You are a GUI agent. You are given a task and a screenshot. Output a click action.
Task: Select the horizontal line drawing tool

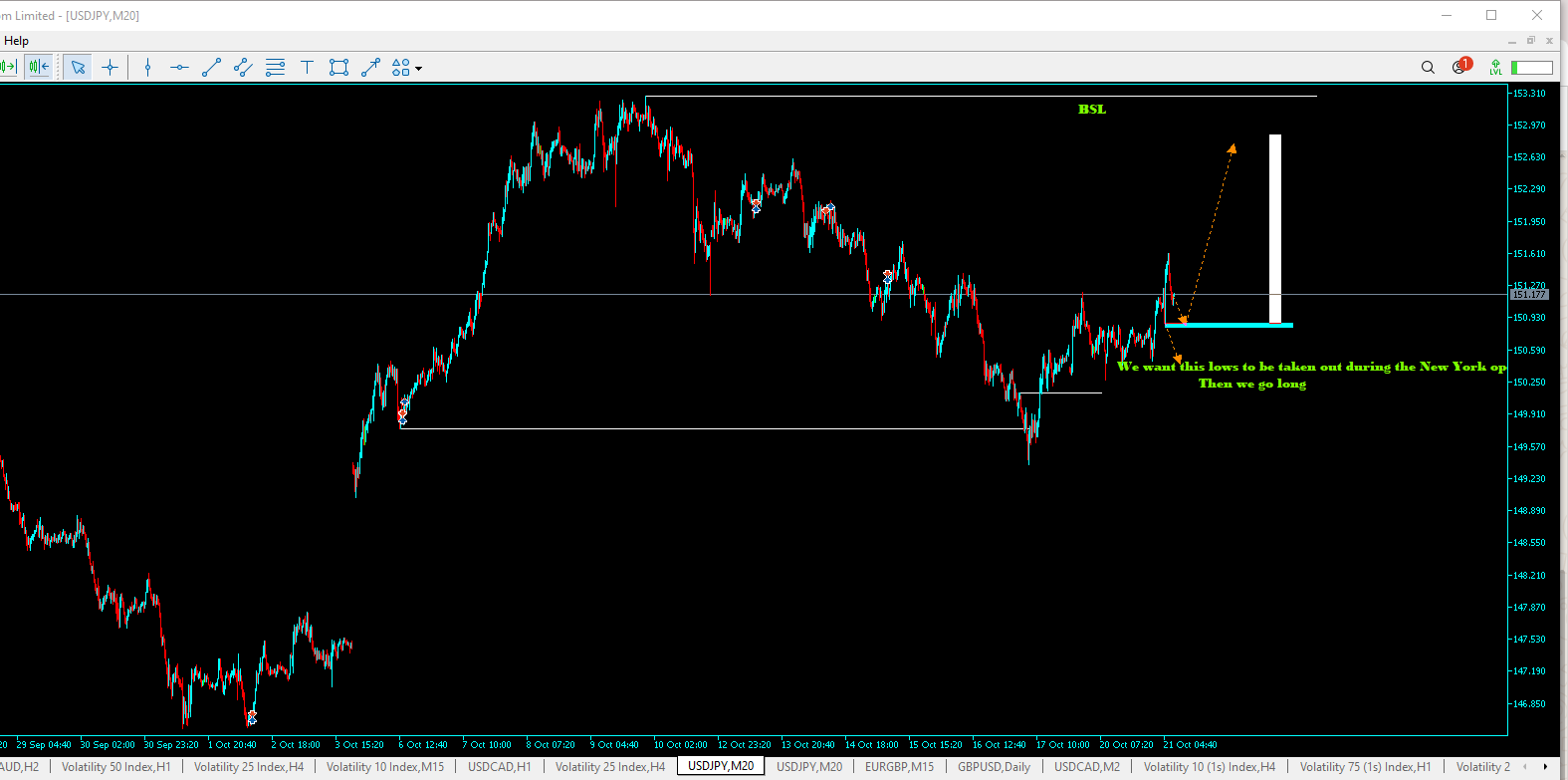[179, 68]
